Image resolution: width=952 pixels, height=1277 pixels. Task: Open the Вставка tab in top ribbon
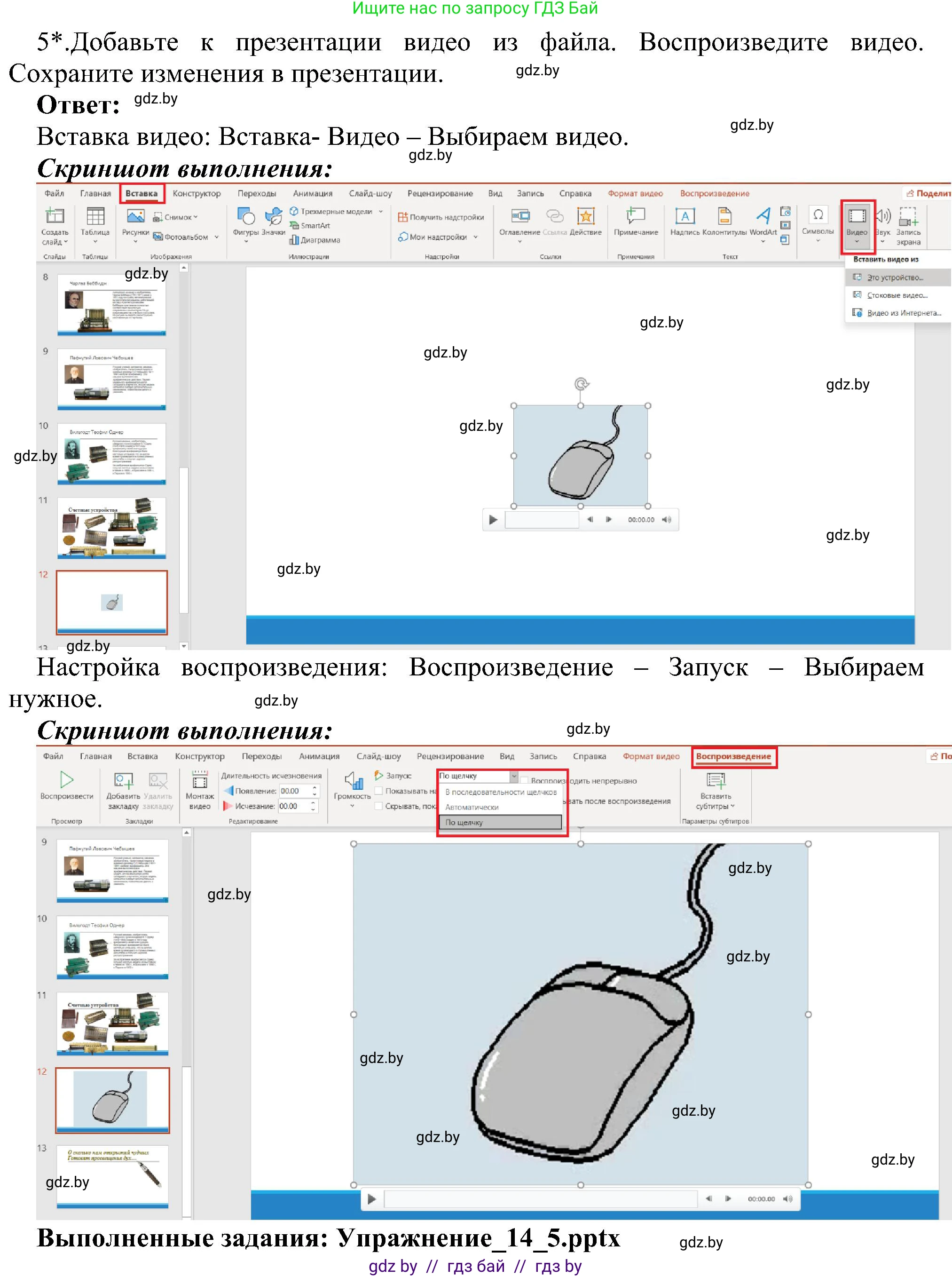click(x=142, y=194)
